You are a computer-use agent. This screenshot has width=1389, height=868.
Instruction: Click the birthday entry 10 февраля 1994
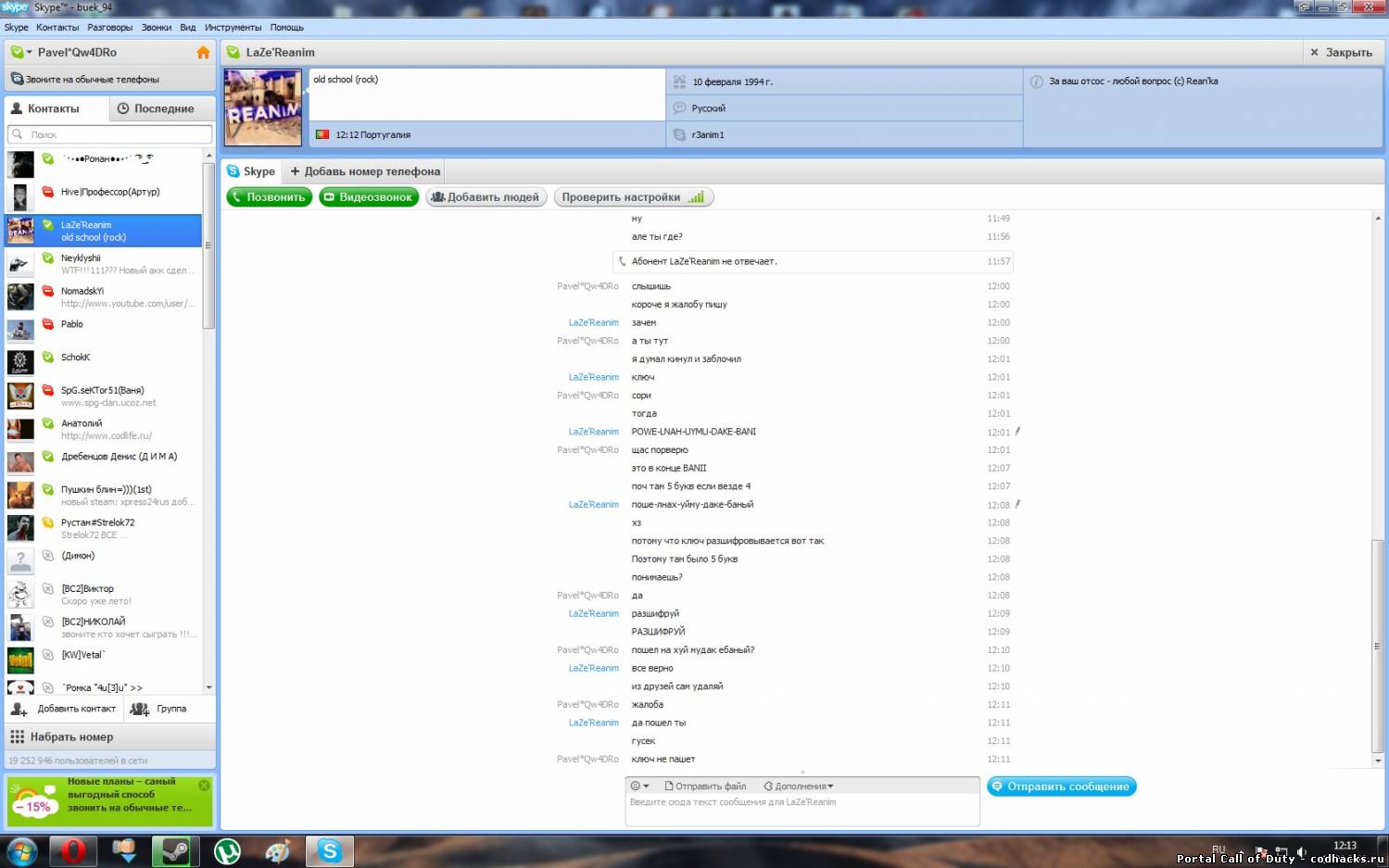click(844, 82)
